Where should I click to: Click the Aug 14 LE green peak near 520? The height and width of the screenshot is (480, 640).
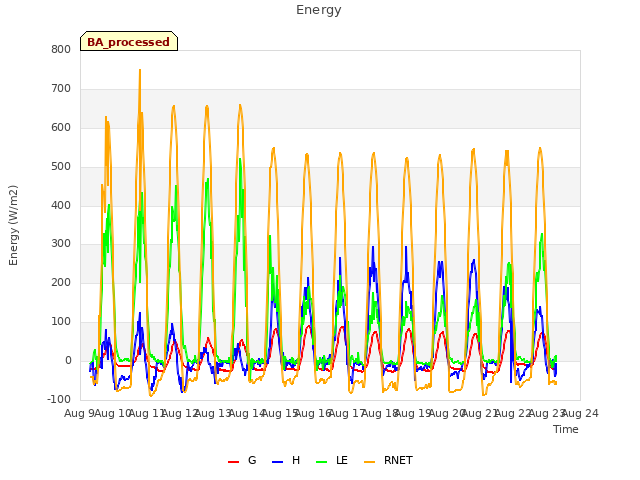tap(240, 160)
